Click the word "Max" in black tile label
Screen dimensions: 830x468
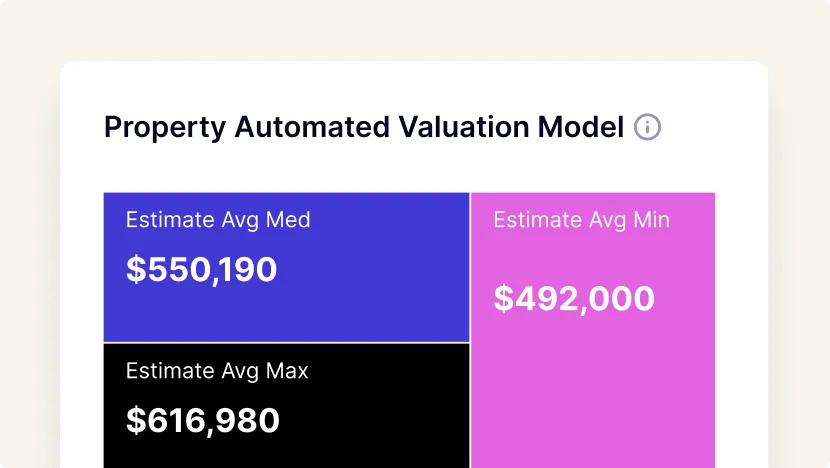point(287,371)
